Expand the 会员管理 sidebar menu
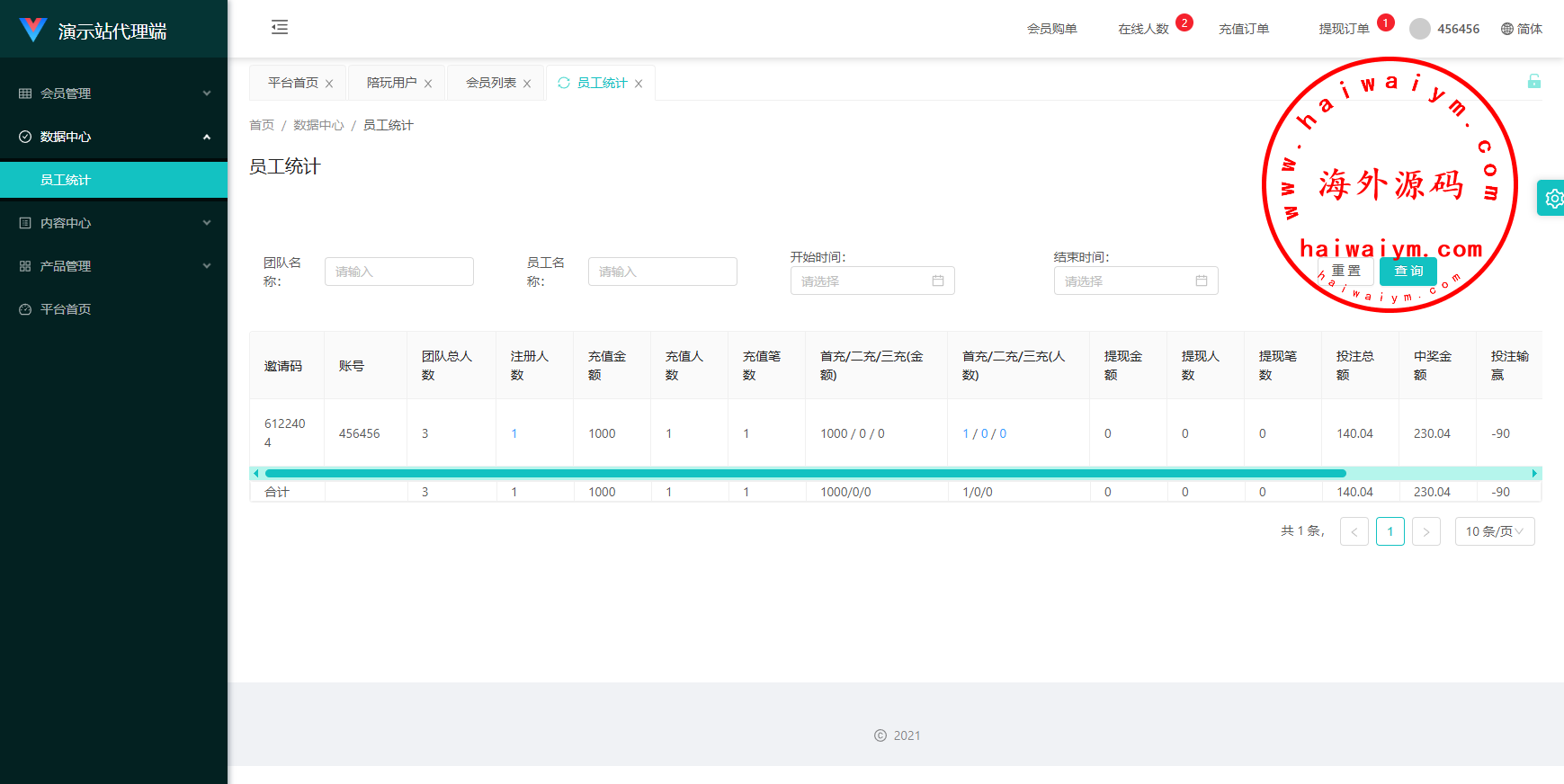The width and height of the screenshot is (1564, 784). pos(113,94)
